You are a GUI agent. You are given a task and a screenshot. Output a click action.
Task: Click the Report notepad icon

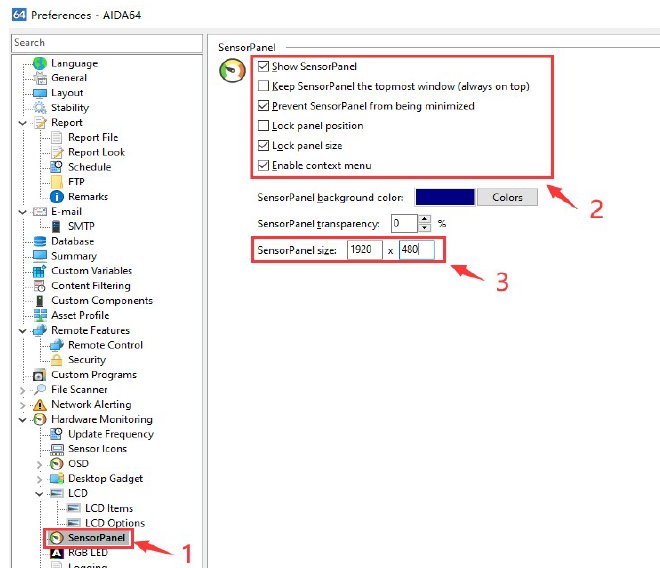pos(40,123)
